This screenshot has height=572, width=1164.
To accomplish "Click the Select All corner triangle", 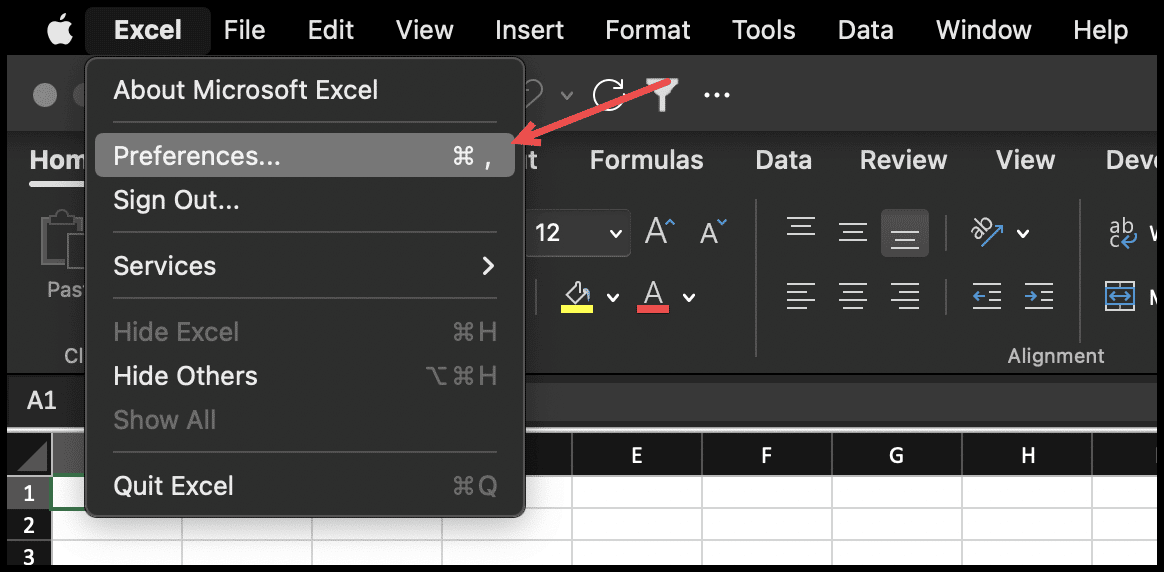I will click(x=30, y=454).
